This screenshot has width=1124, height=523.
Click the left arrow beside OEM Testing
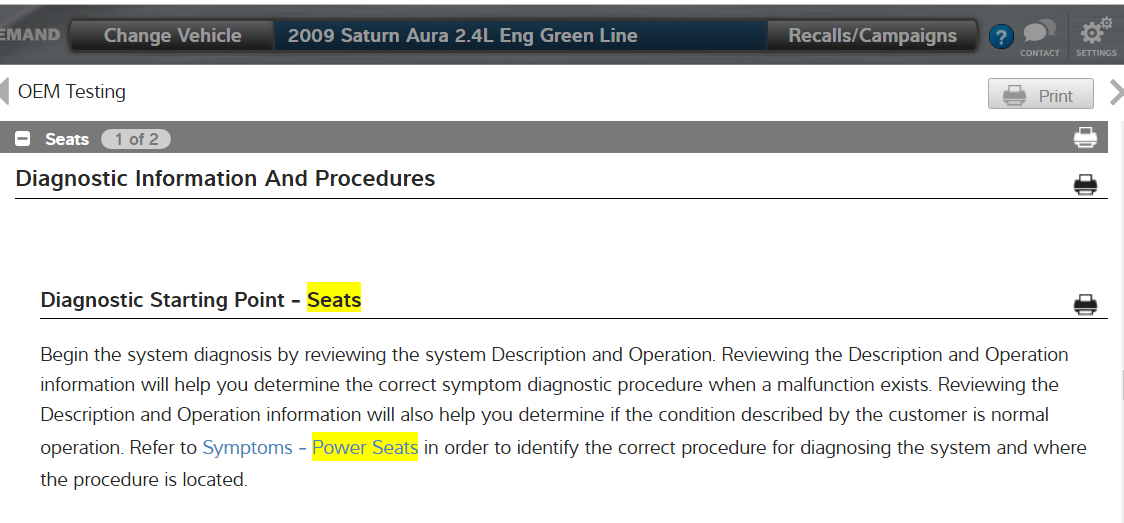coord(5,92)
